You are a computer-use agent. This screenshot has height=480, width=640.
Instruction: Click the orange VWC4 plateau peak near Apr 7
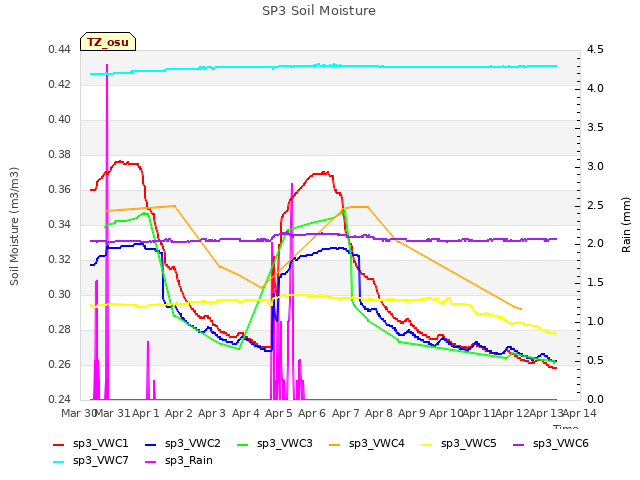point(358,207)
